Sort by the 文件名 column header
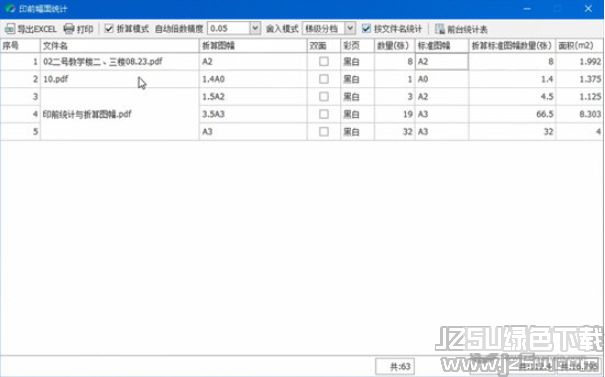 click(120, 46)
